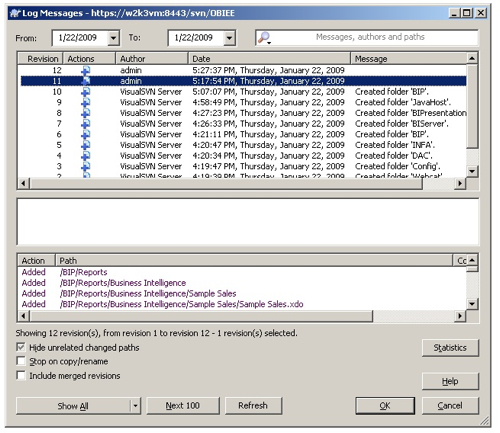500x433 pixels.
Task: Click scroll-up arrow of revision list
Action: pyautogui.click(x=472, y=59)
